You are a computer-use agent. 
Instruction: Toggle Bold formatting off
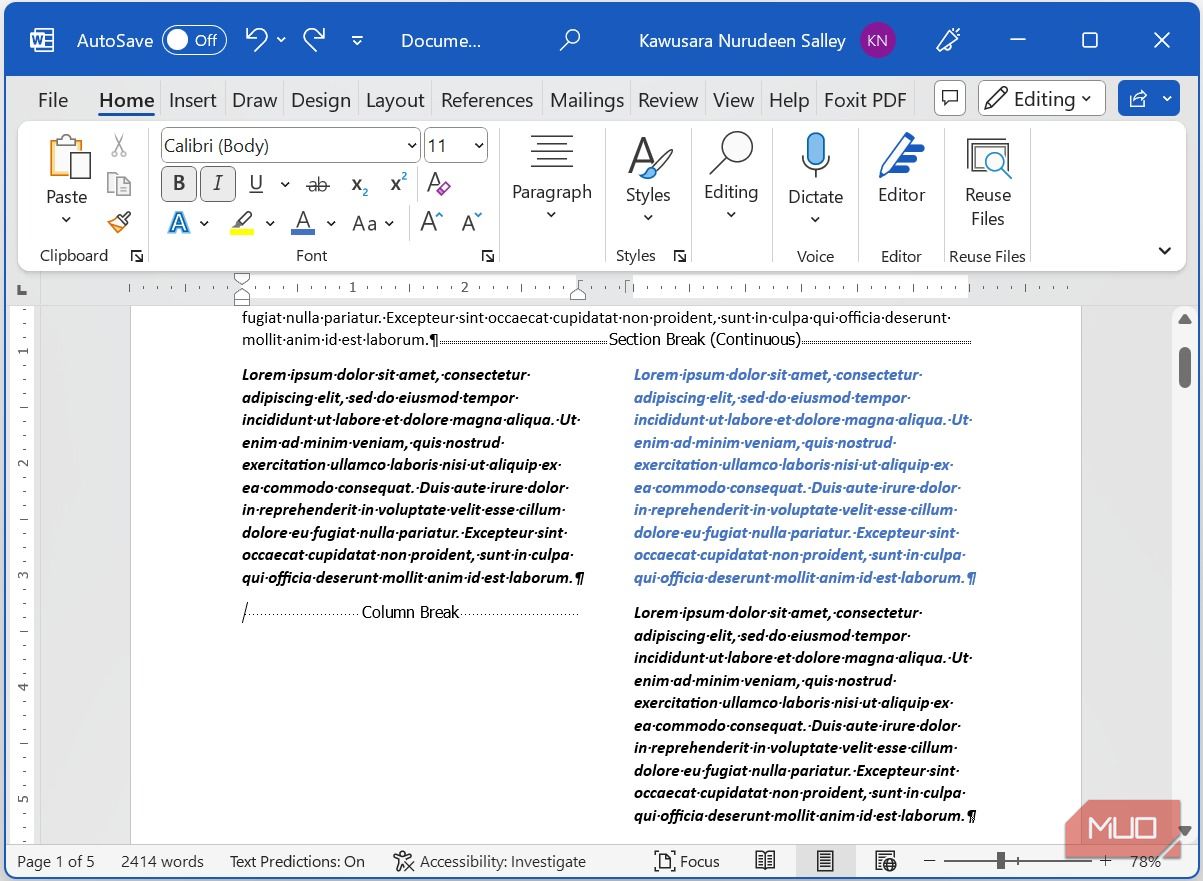point(179,184)
